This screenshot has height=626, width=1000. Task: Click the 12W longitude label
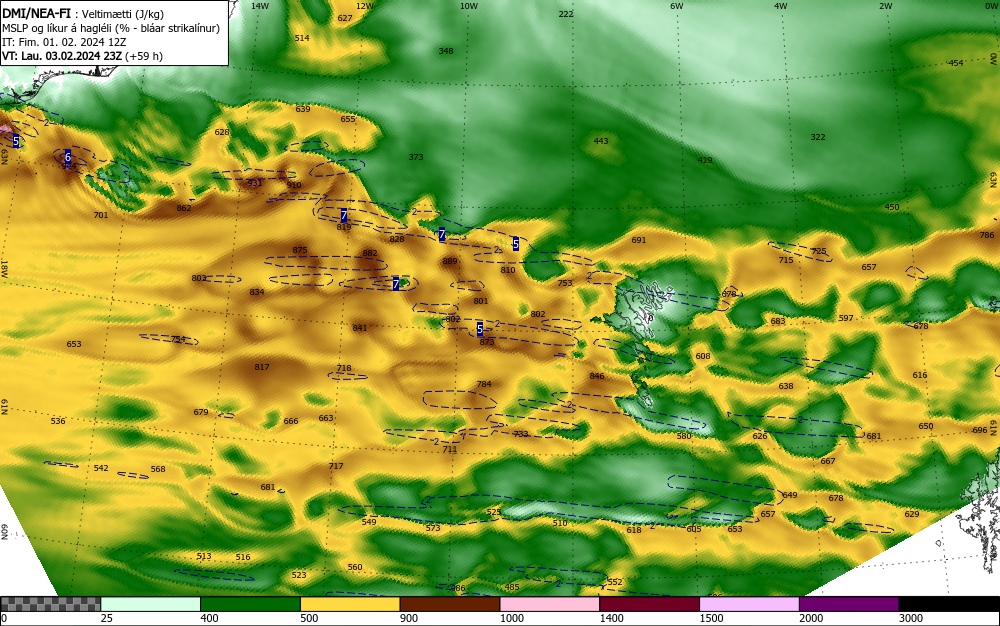point(365,6)
